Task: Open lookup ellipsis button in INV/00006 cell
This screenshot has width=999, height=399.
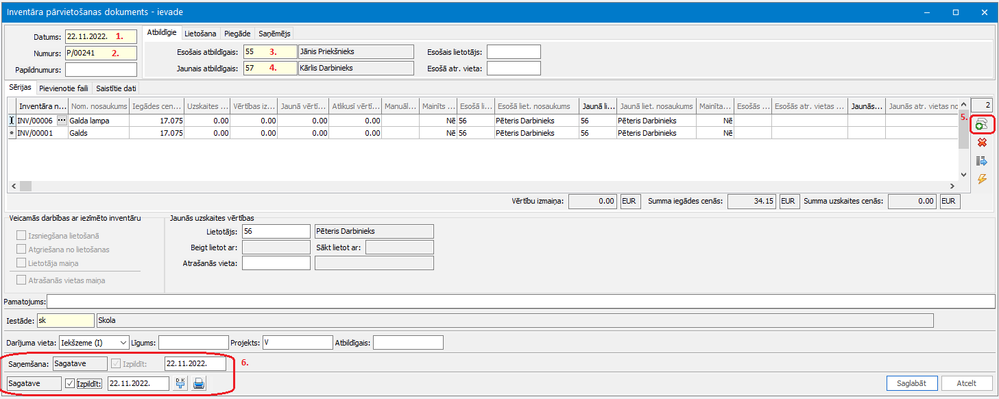Action: coord(61,120)
